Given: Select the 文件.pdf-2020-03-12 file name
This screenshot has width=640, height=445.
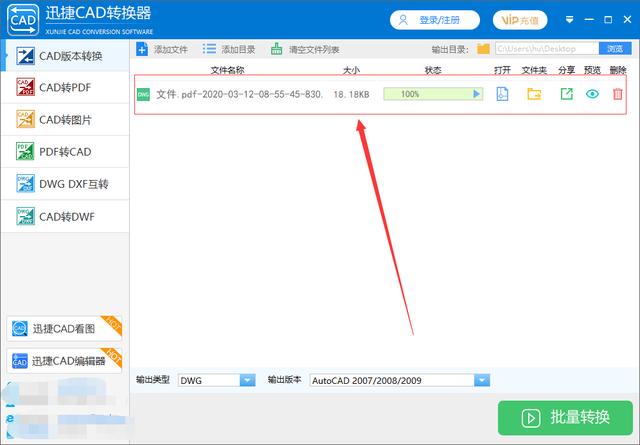Looking at the screenshot, I should 239,94.
